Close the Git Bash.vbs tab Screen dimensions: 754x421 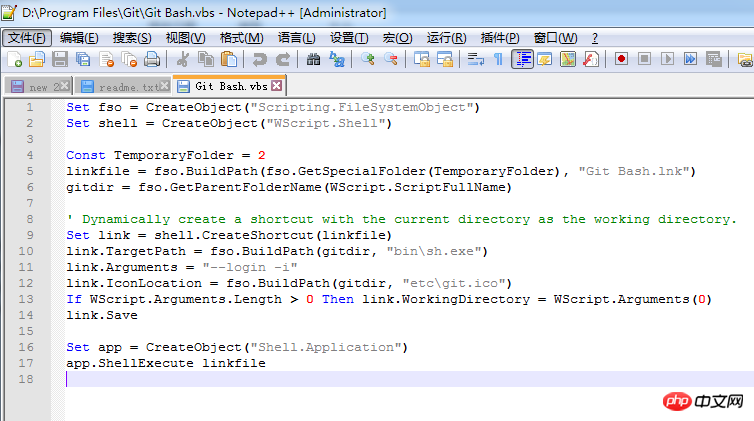point(276,86)
